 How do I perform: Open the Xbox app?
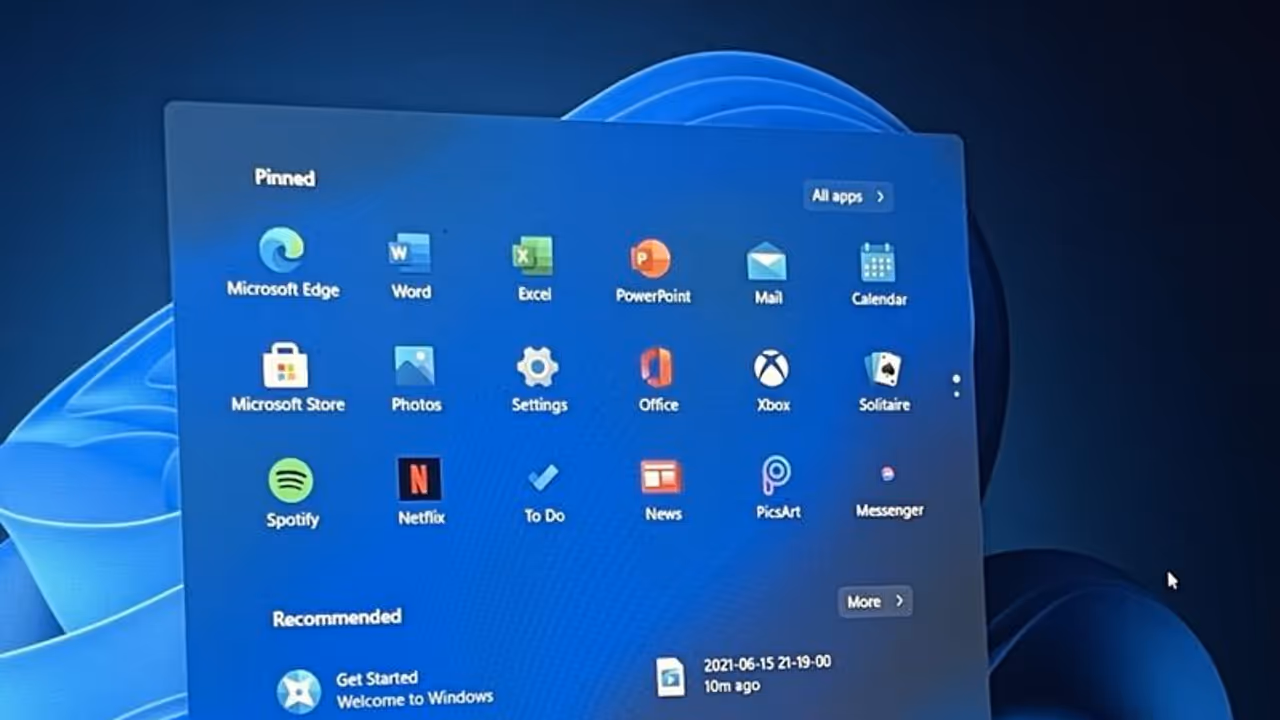pyautogui.click(x=772, y=369)
